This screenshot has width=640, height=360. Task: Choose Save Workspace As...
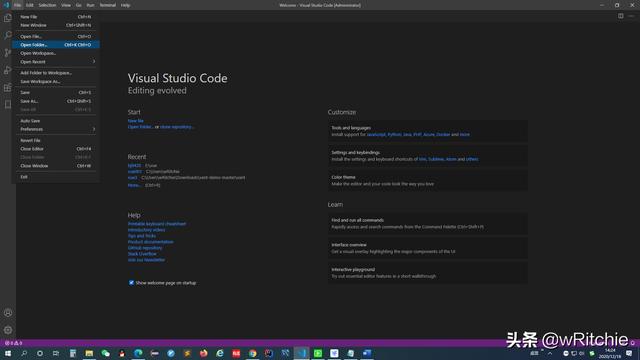pyautogui.click(x=56, y=81)
